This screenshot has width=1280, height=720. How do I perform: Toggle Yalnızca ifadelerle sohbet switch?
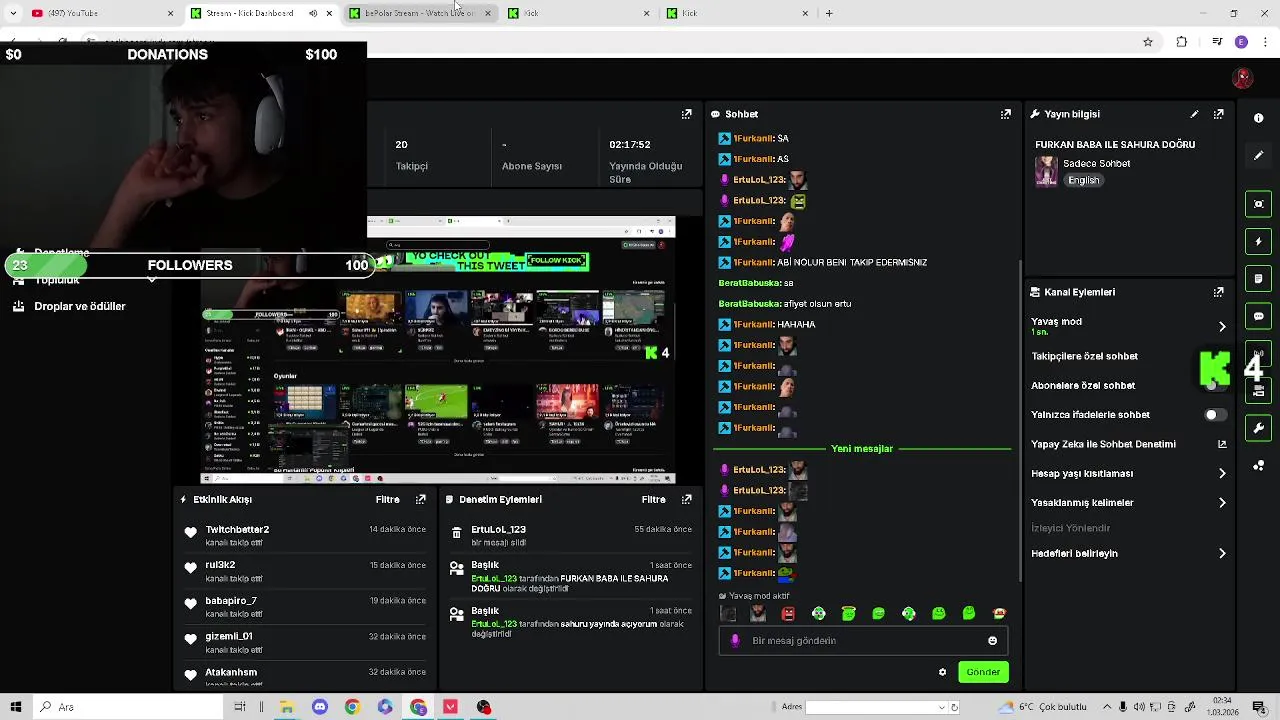(1215, 415)
